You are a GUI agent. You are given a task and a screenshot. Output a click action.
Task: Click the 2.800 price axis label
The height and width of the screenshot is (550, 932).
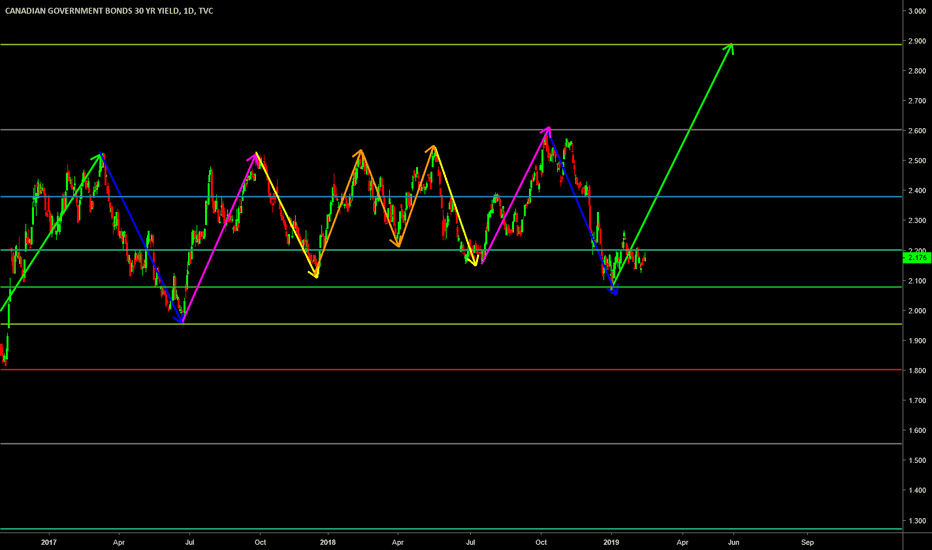pos(917,71)
